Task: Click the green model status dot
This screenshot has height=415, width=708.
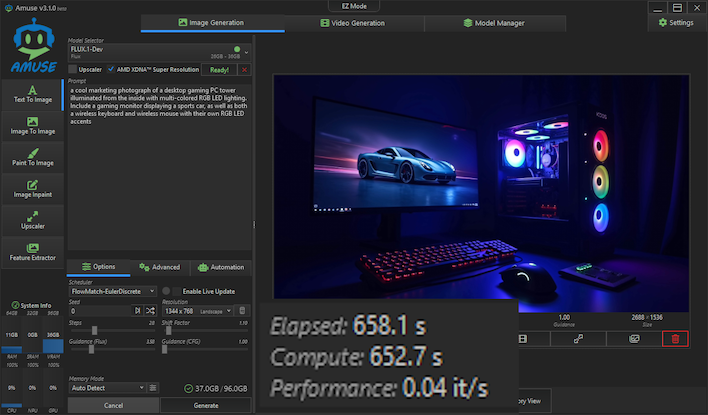Action: 237,49
